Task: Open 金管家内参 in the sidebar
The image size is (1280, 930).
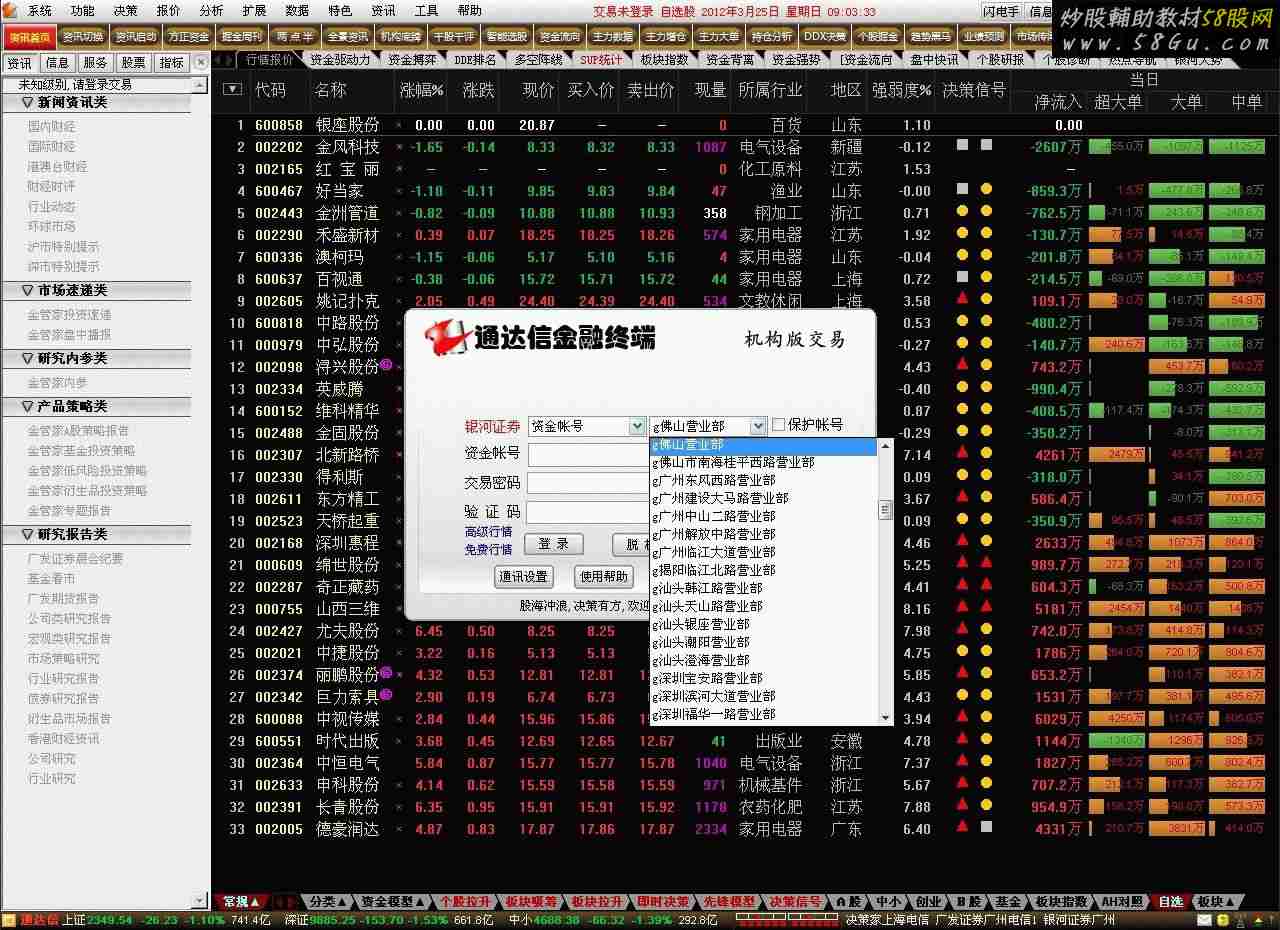Action: coord(58,383)
